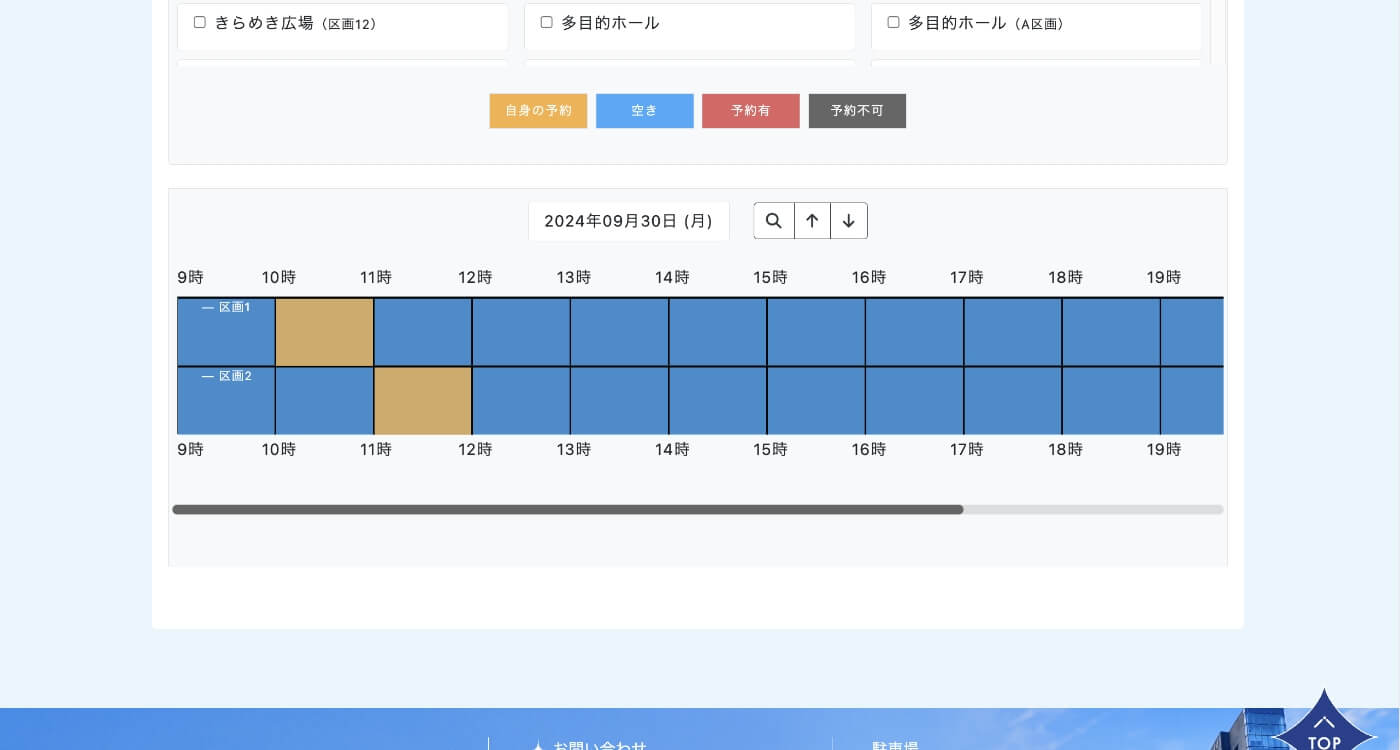Click the 予約不可 gray legend swatch
This screenshot has height=750, width=1400.
coord(857,111)
